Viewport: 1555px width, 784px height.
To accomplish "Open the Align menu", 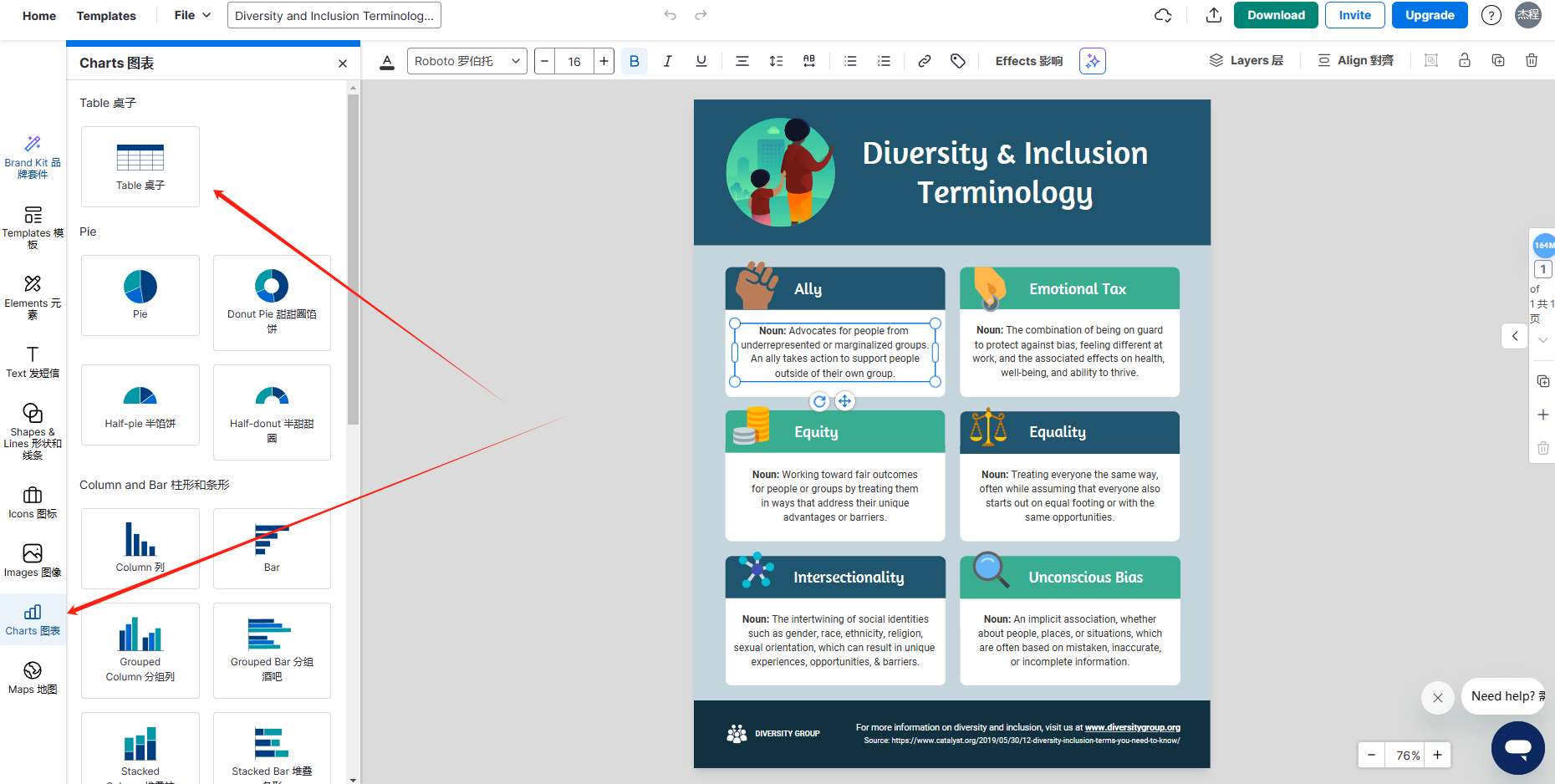I will [x=1356, y=60].
